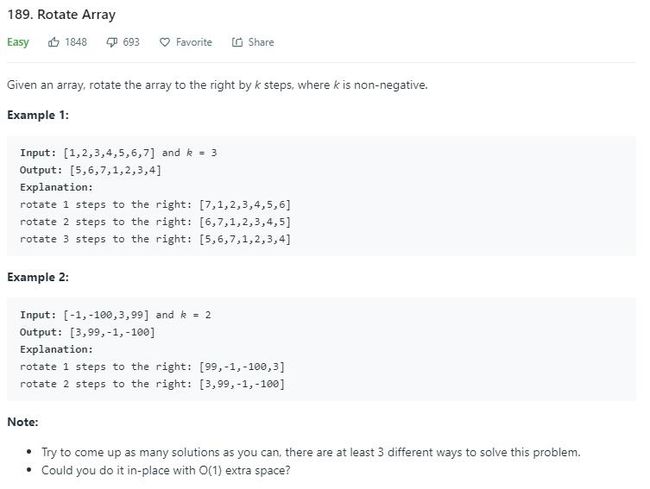Image resolution: width=650 pixels, height=489 pixels.
Task: Click the Output [5,6,7,1,2,3,4] line
Action: pos(90,170)
